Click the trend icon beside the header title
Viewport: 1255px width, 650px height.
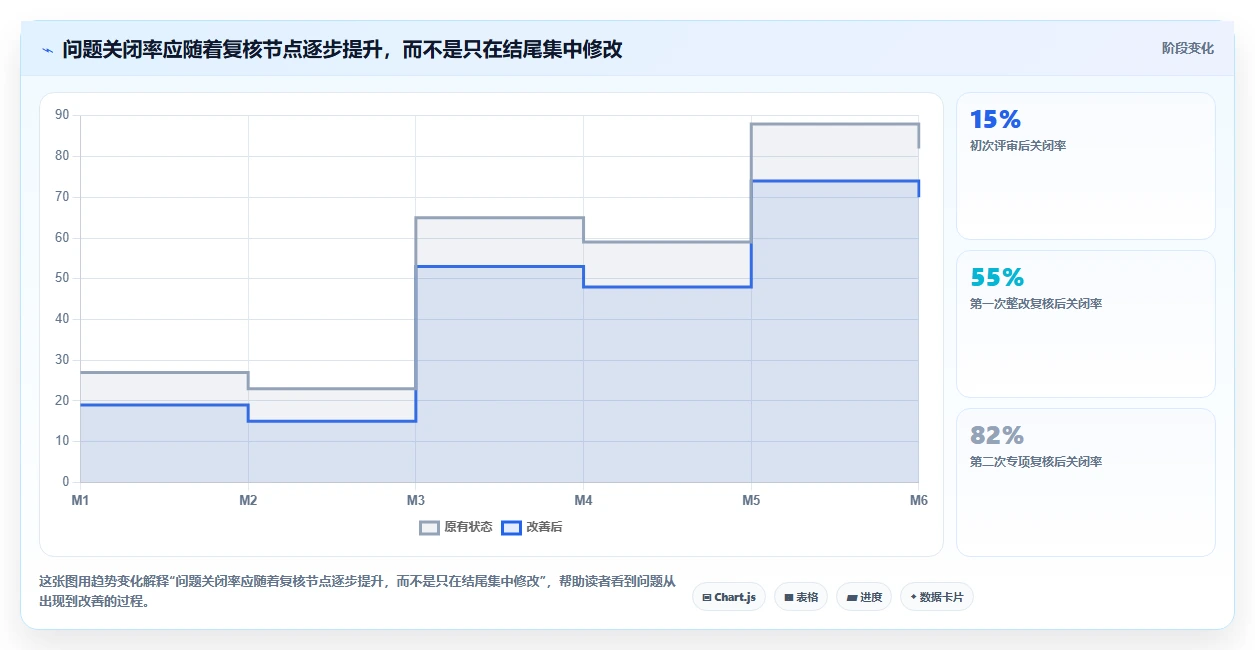click(47, 49)
